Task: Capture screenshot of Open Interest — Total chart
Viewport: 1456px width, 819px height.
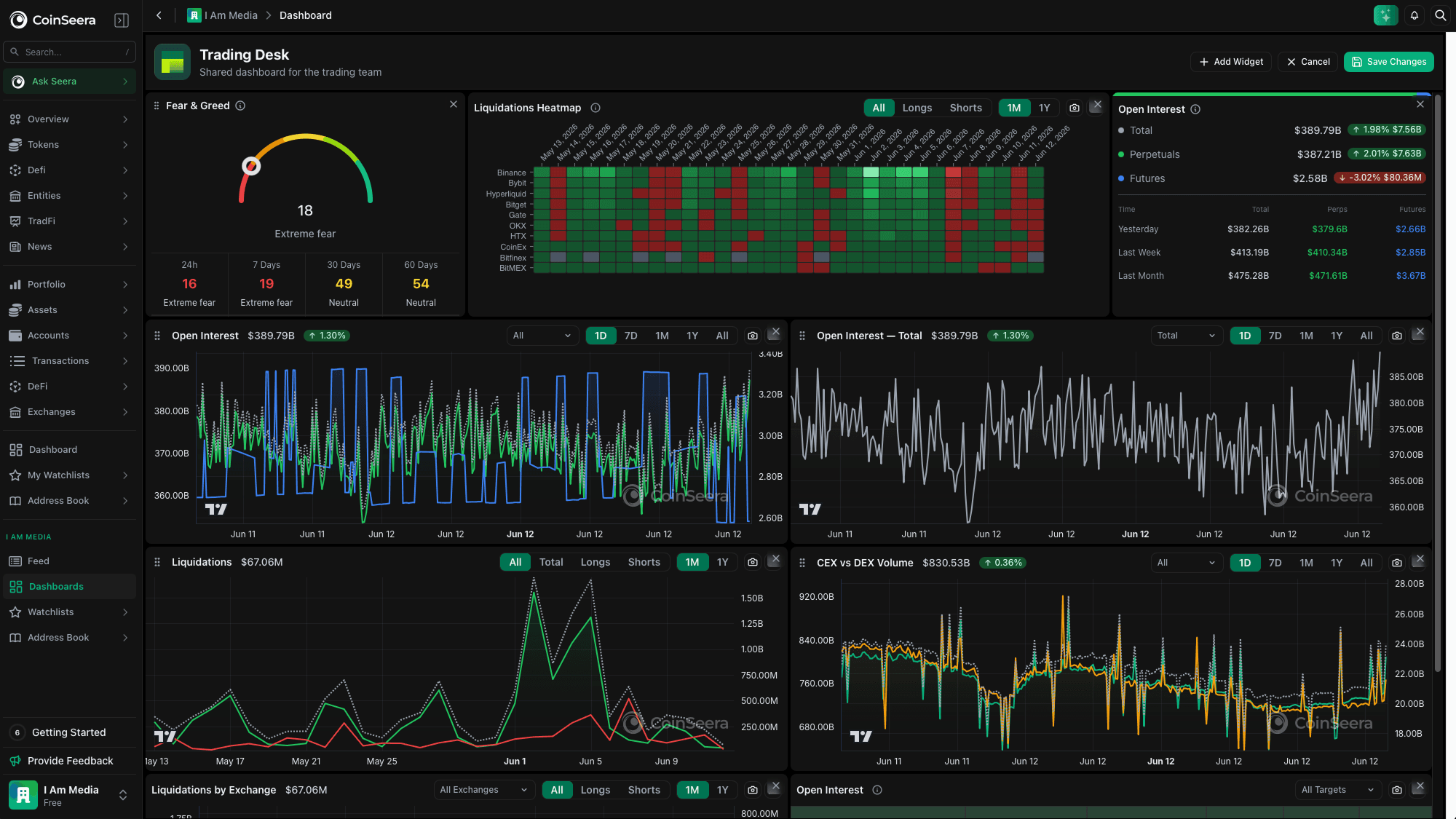Action: point(1396,336)
